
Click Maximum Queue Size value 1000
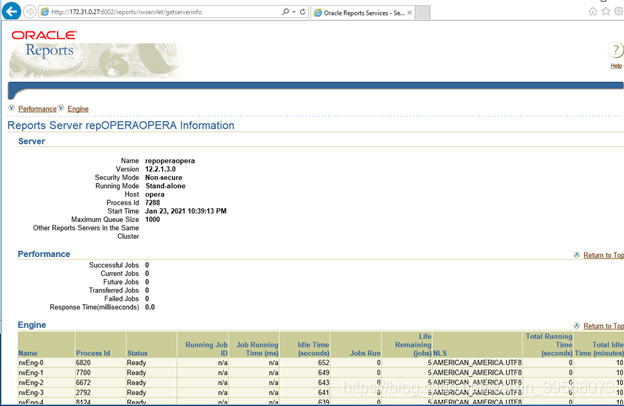point(152,219)
